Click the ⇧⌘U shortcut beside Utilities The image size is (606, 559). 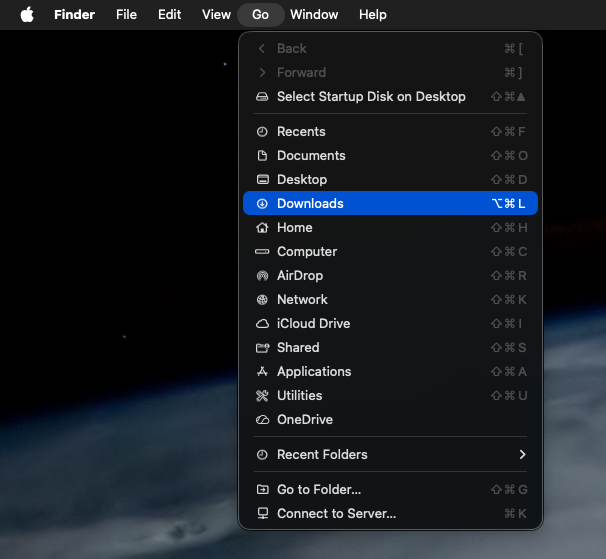coord(509,395)
